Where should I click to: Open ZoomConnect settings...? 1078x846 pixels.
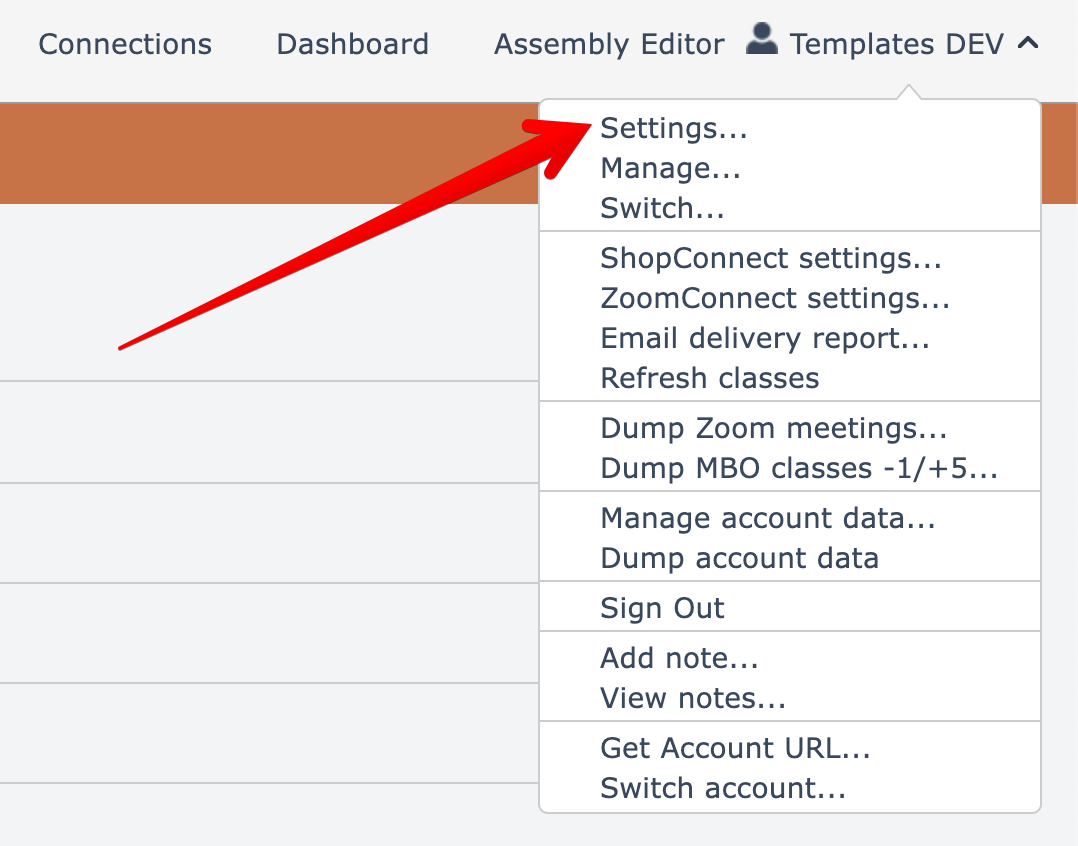click(775, 298)
